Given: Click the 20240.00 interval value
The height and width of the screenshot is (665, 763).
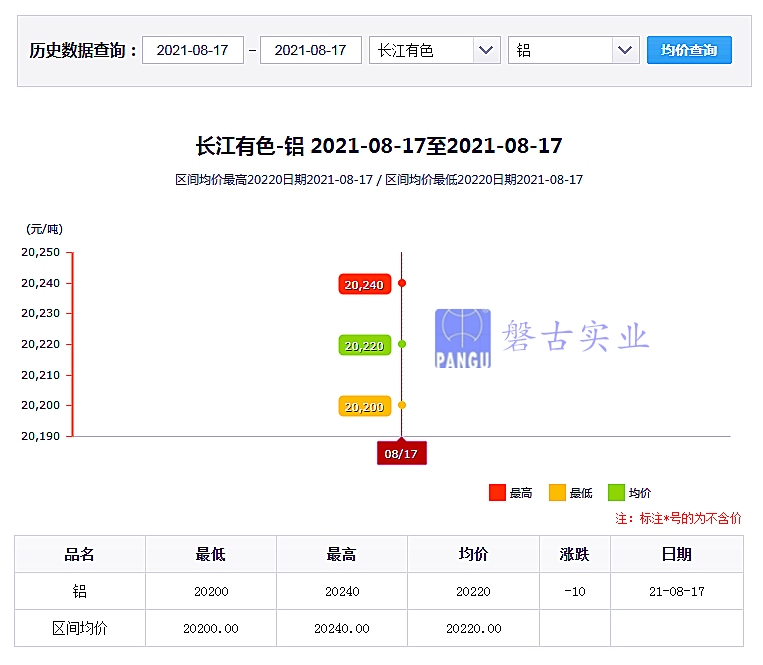Looking at the screenshot, I should pyautogui.click(x=342, y=628).
